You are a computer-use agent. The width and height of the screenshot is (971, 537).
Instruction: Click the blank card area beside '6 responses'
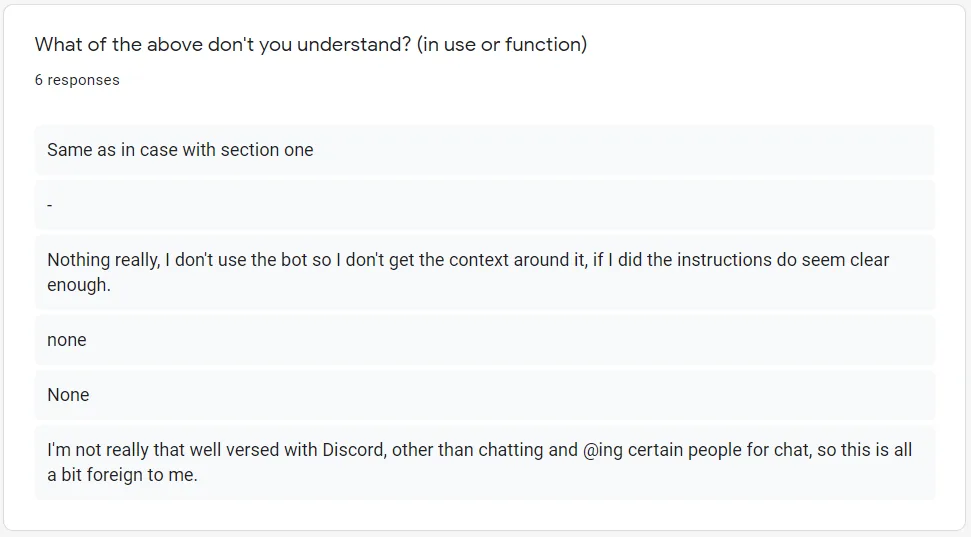click(526, 80)
